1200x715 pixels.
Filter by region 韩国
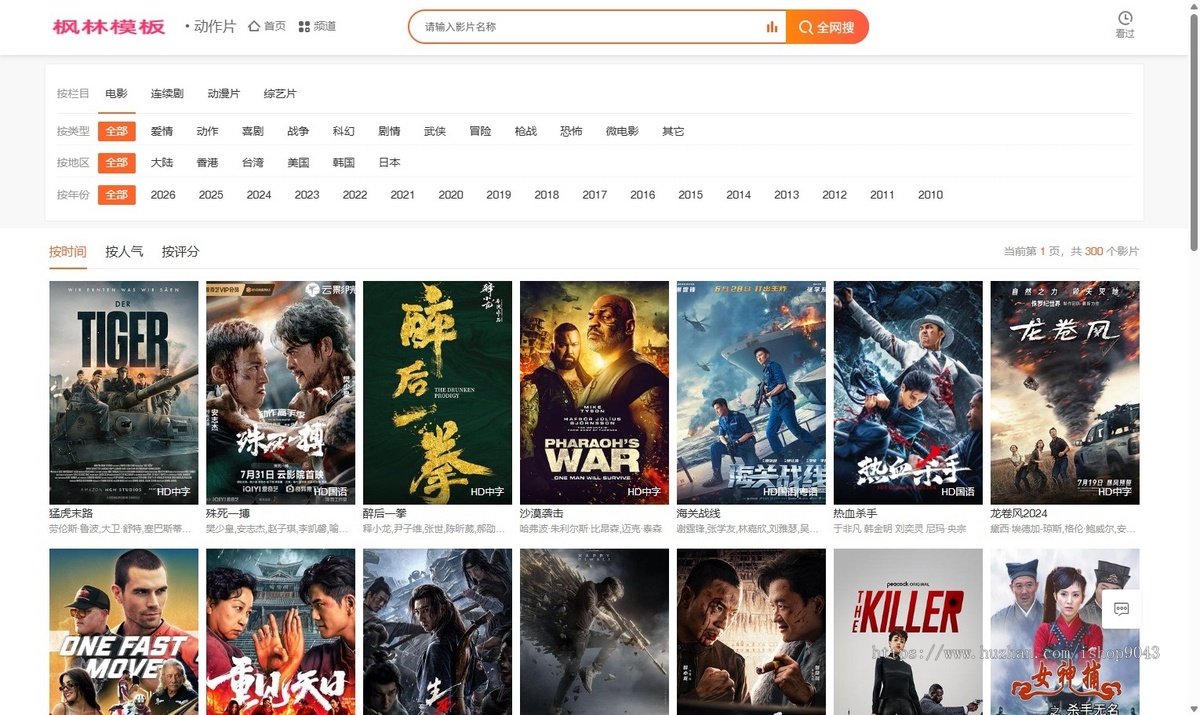[344, 162]
